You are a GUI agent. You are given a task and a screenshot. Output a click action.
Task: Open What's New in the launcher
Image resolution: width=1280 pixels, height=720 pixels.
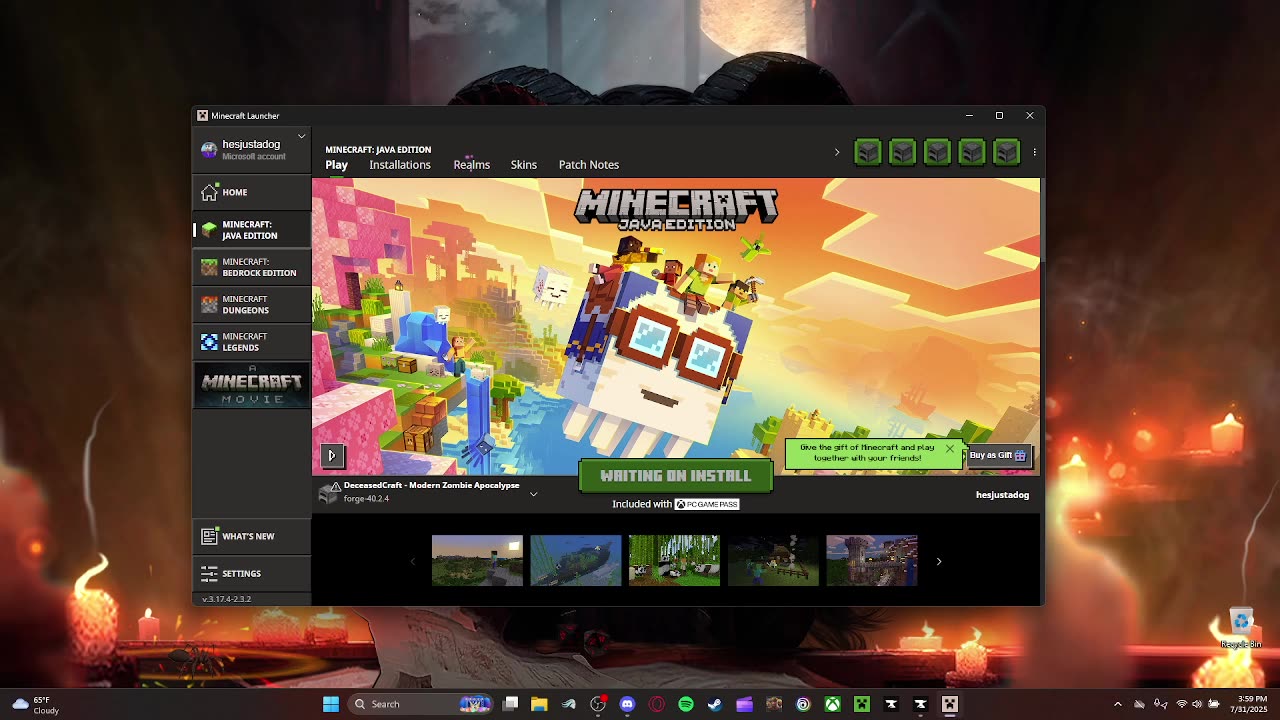tap(252, 536)
